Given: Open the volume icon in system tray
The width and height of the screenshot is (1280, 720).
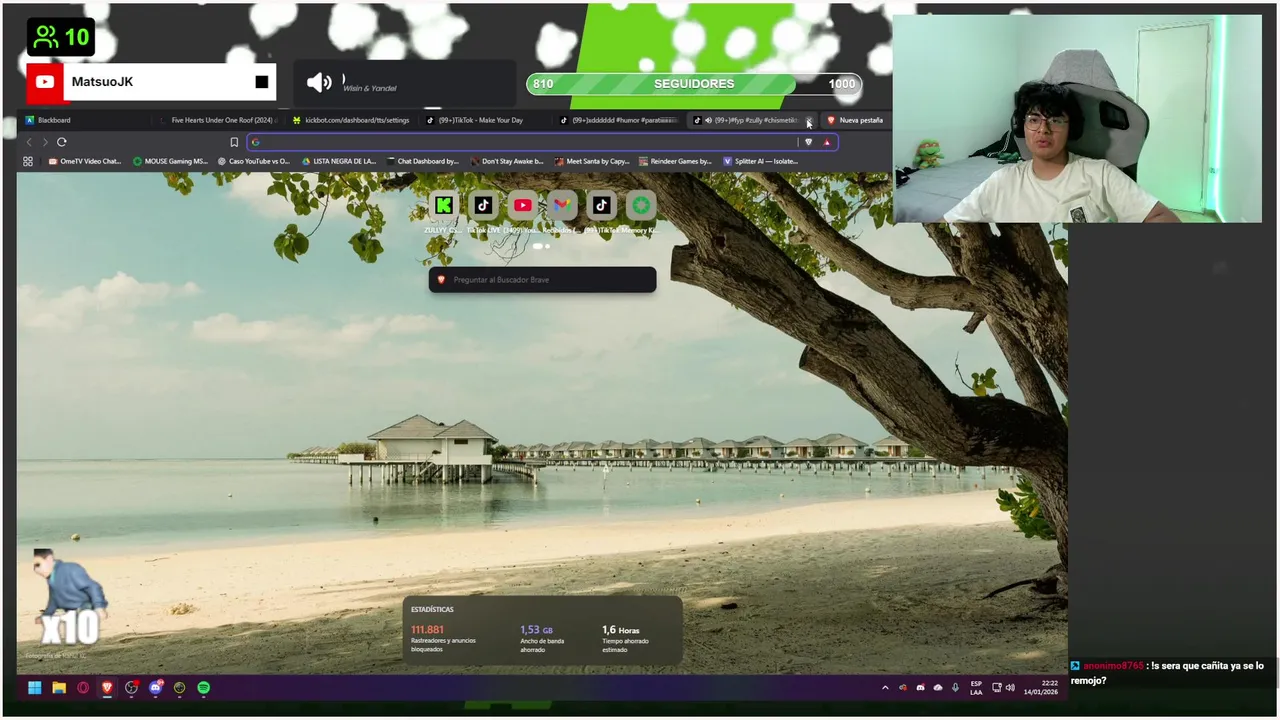Looking at the screenshot, I should (x=1010, y=688).
